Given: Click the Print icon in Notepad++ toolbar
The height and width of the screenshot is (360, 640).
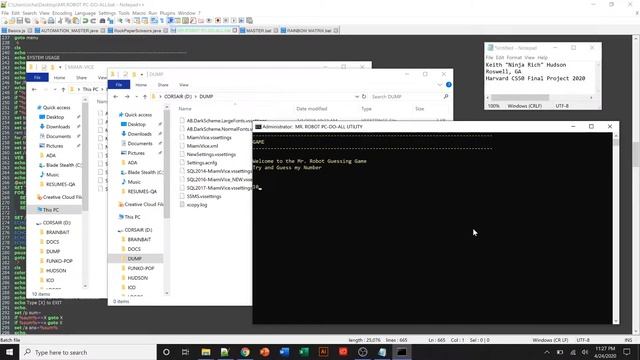Looking at the screenshot, I should 51,20.
